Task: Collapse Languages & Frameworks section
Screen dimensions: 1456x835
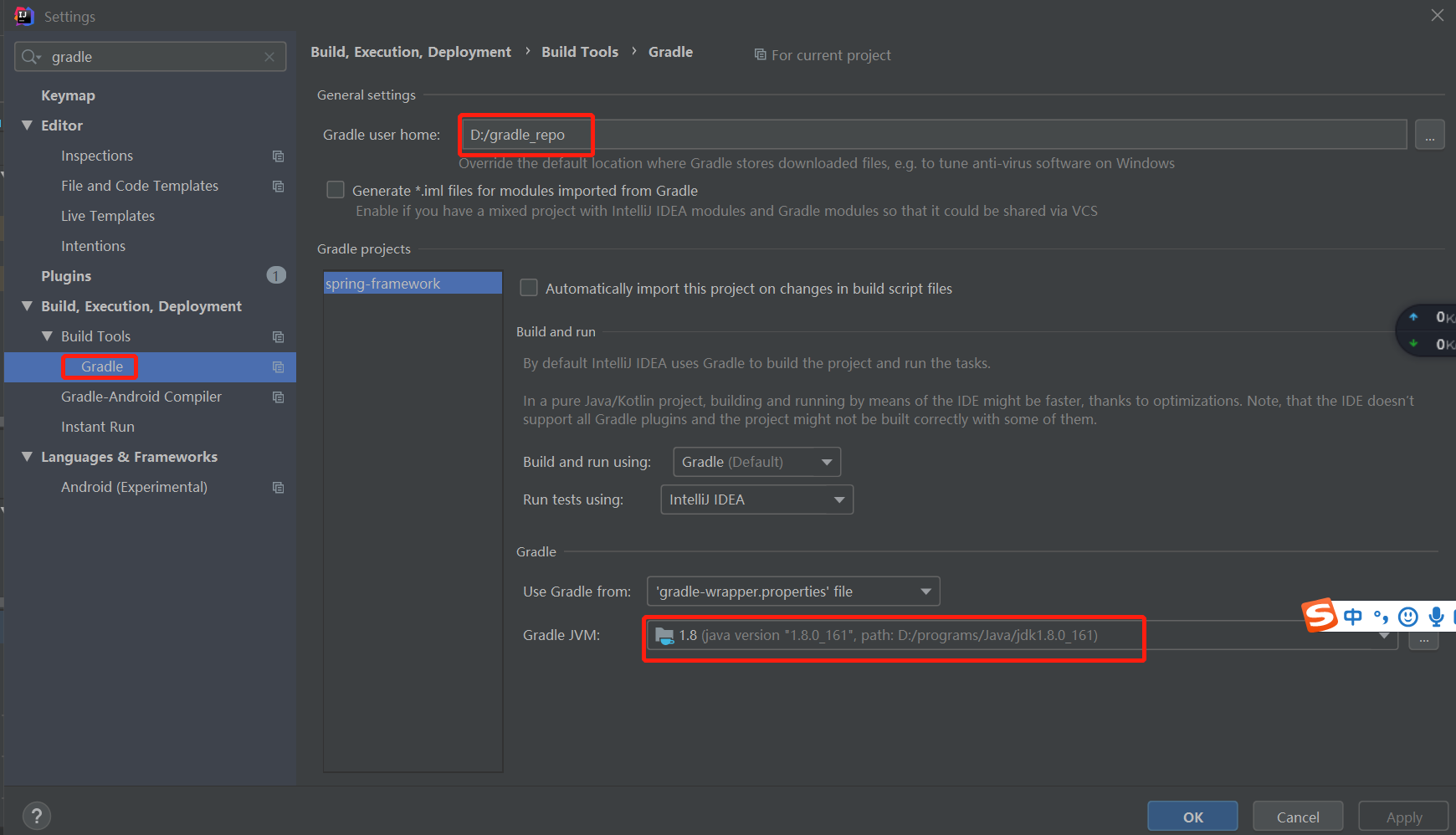Action: [27, 457]
